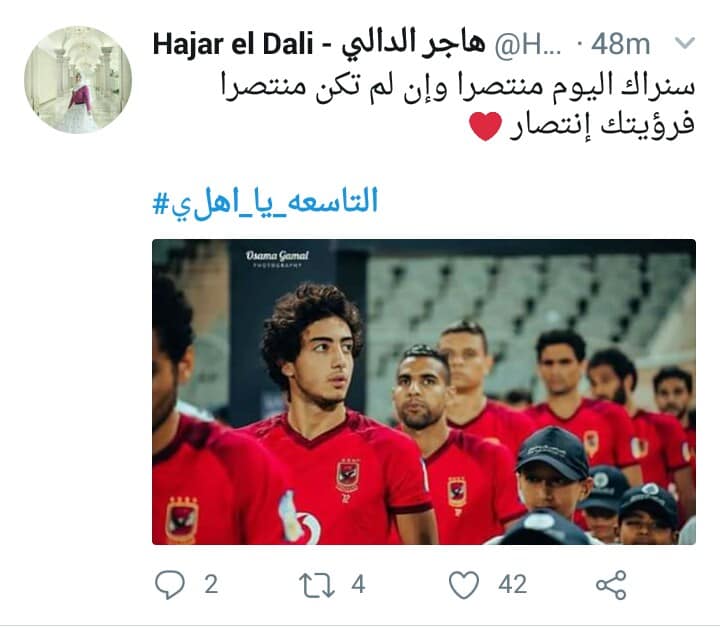Click the reply speech bubble icon
The image size is (720, 628).
tap(170, 584)
